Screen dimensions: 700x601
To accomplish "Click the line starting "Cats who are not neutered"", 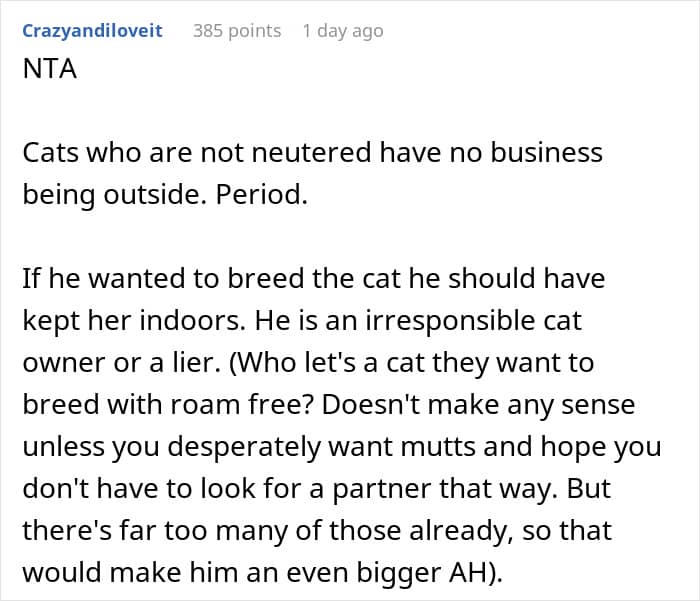I will coord(312,153).
